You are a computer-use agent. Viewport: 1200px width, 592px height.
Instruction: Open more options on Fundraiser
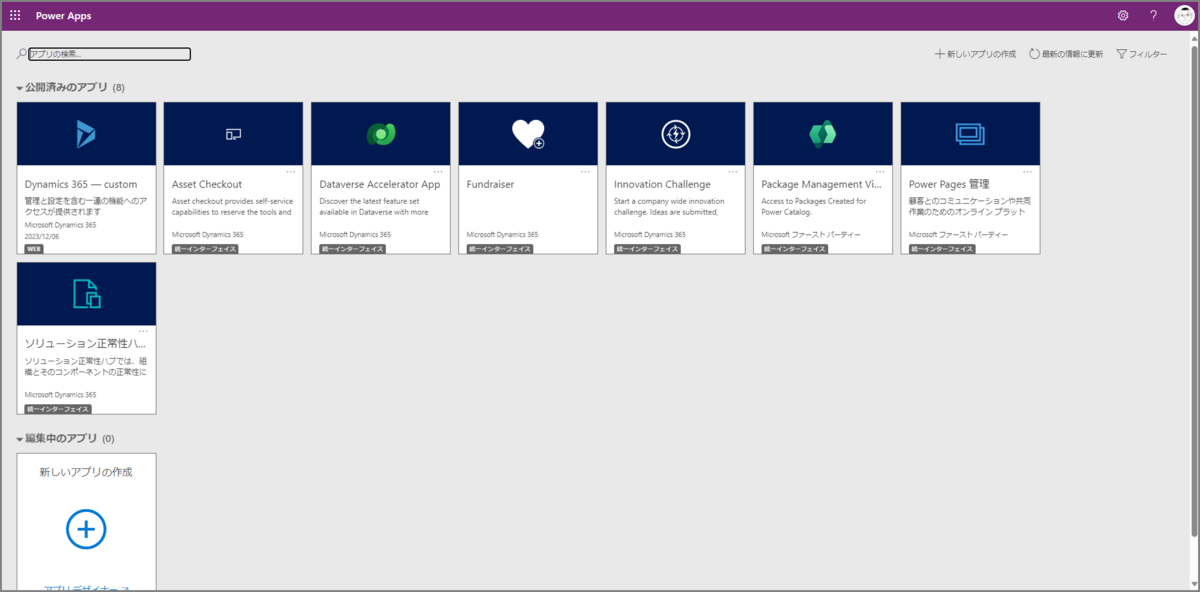point(586,172)
